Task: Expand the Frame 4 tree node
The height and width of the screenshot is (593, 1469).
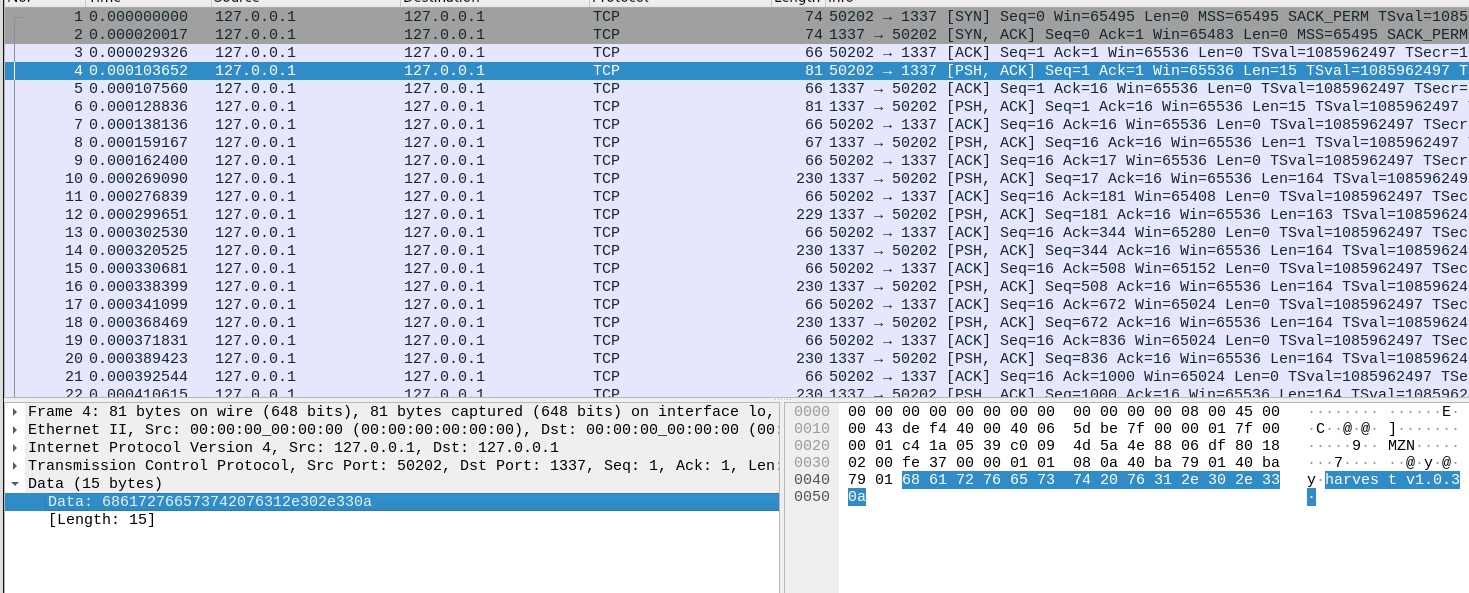Action: tap(13, 412)
